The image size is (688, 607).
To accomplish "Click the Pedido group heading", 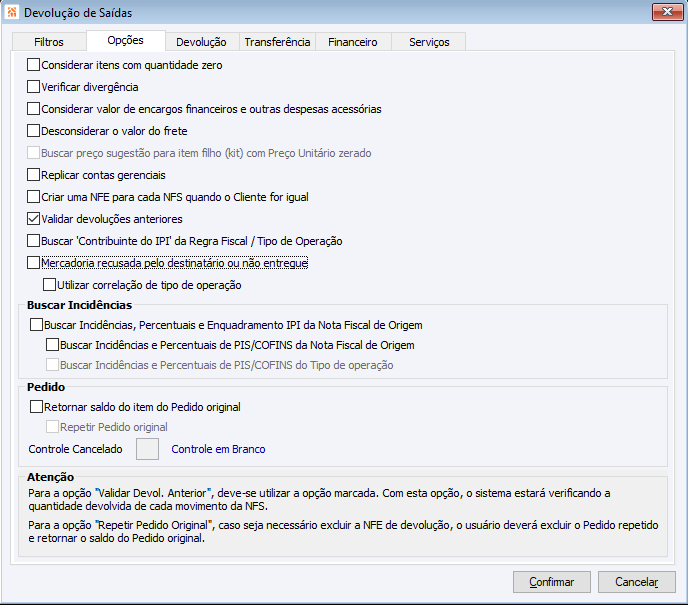I will pyautogui.click(x=46, y=387).
